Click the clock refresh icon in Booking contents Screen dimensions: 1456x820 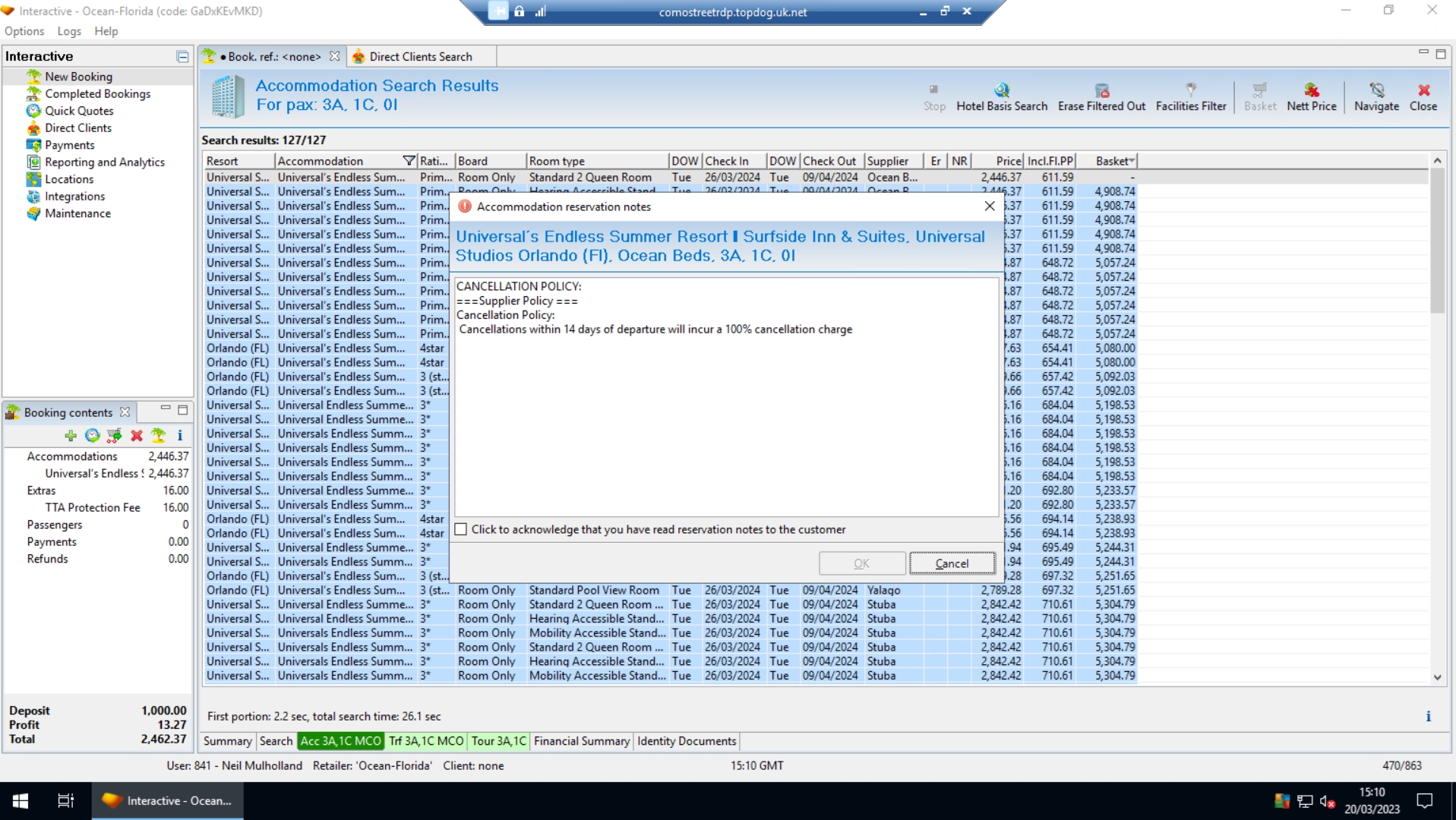coord(93,435)
